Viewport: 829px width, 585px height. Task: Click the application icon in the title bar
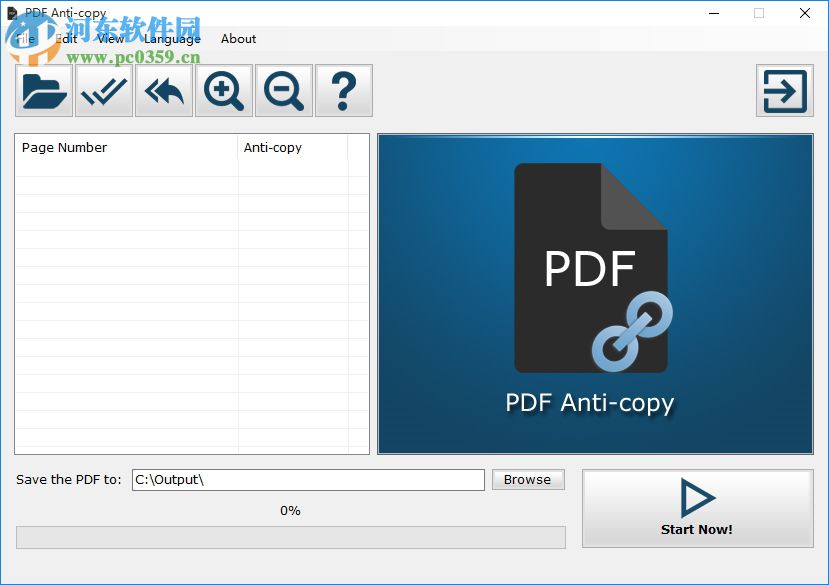pyautogui.click(x=13, y=13)
